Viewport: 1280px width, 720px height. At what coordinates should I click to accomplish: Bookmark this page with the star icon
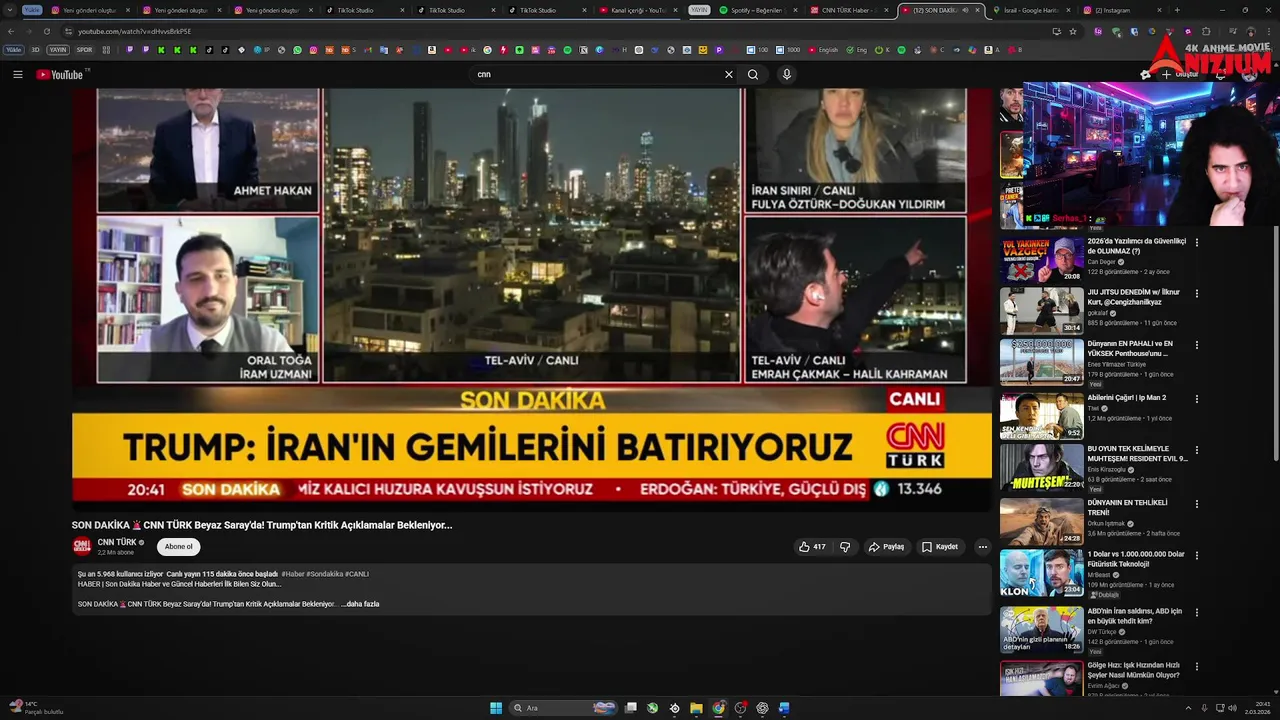point(1073,31)
